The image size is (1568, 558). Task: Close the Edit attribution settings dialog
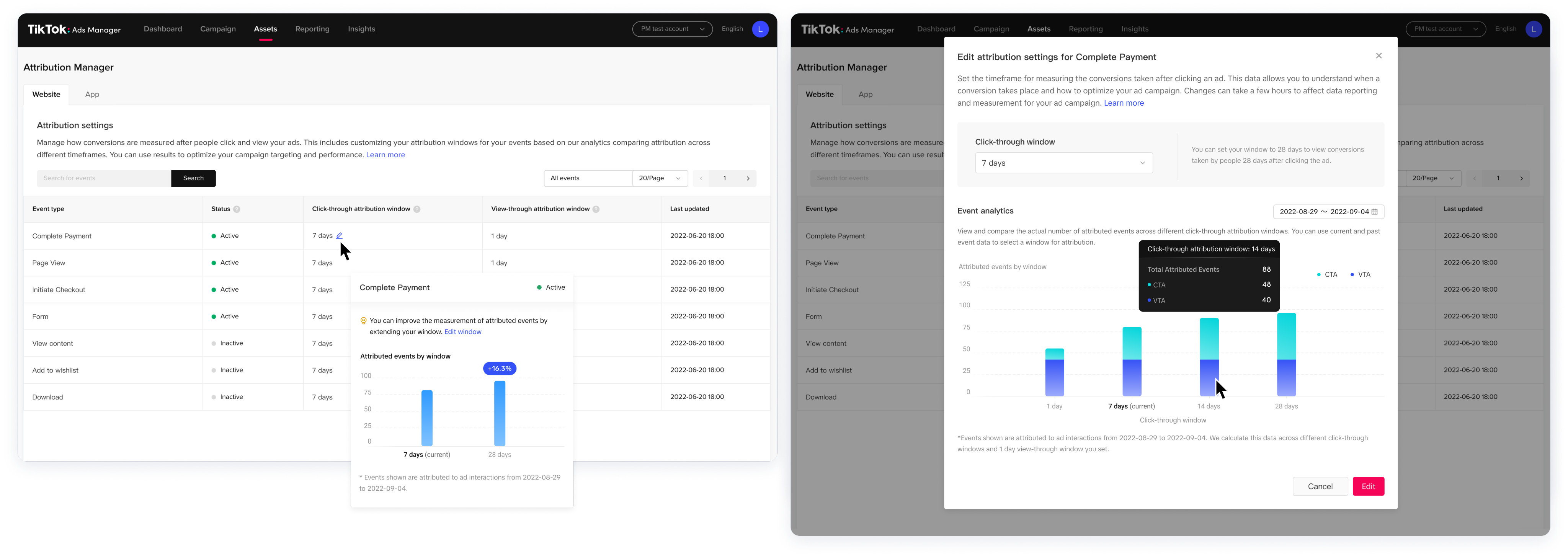tap(1379, 56)
